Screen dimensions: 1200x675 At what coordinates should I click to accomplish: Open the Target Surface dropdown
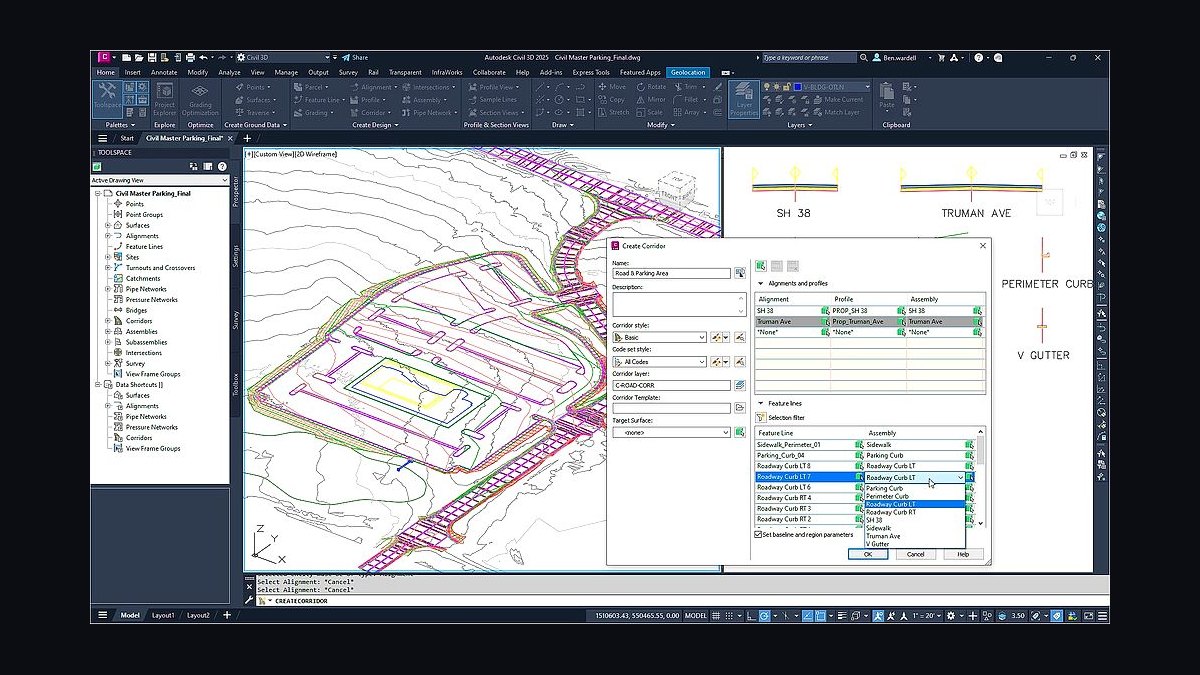(x=672, y=433)
